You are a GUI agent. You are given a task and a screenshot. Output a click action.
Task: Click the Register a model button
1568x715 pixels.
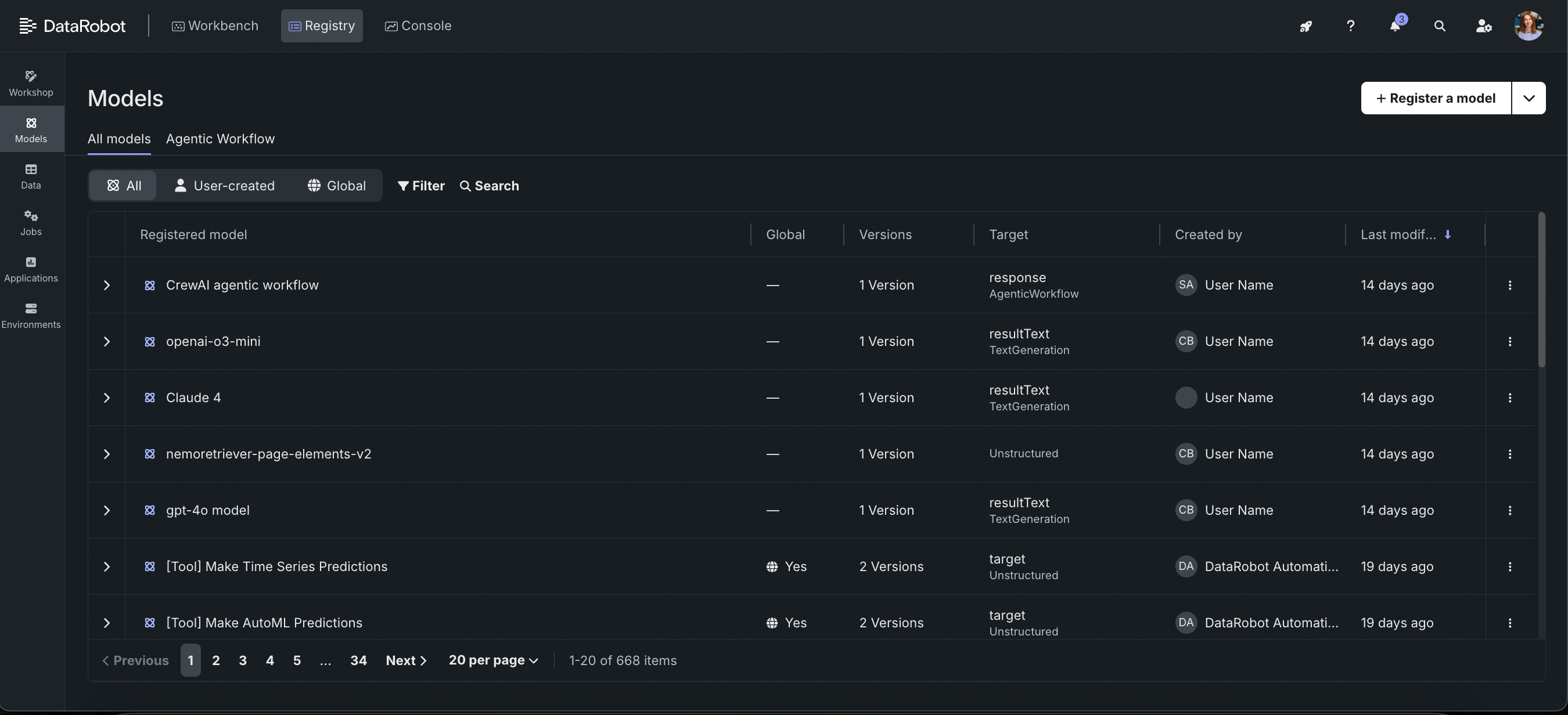pos(1436,98)
